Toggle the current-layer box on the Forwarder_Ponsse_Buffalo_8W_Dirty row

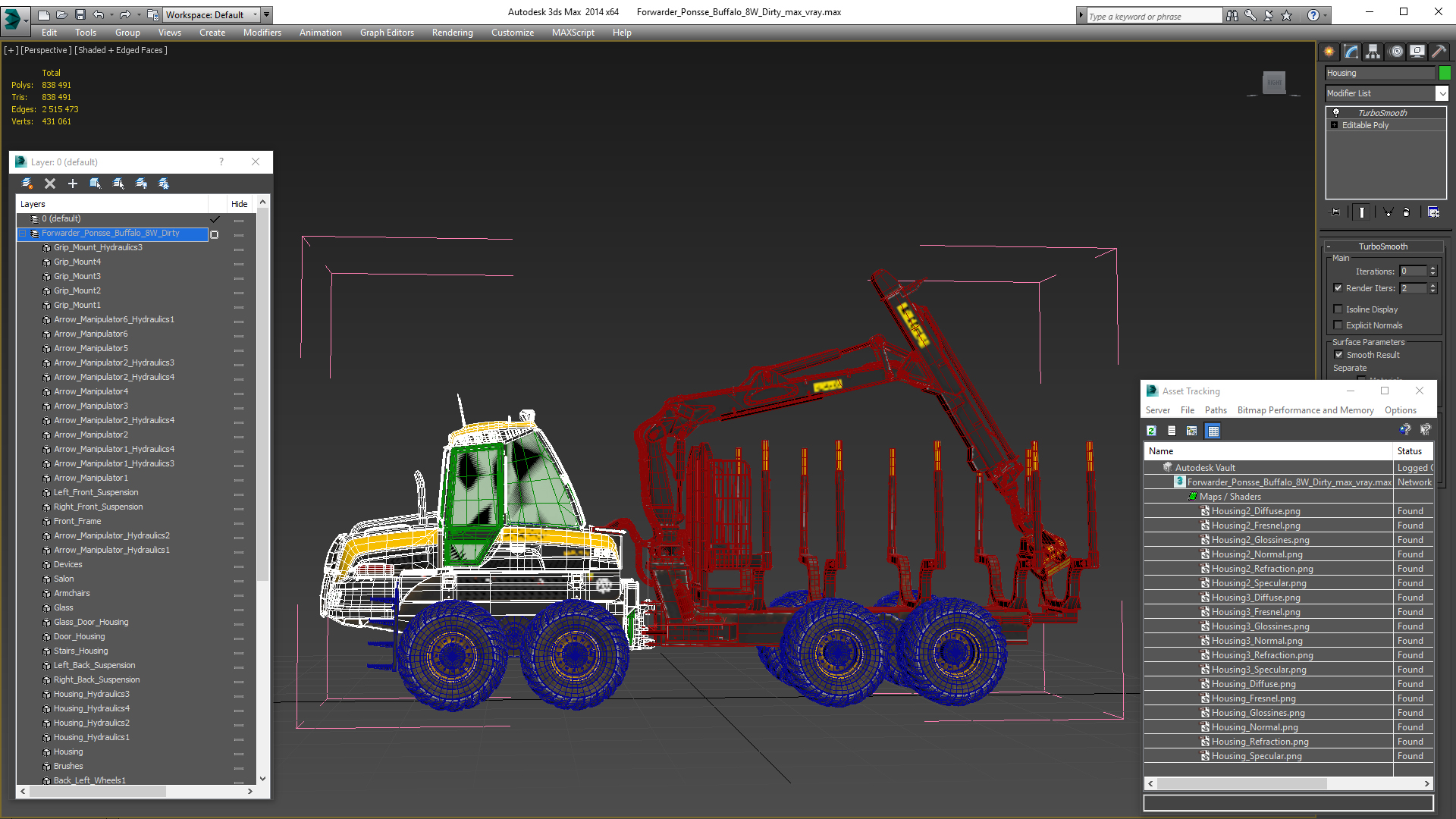(x=215, y=234)
